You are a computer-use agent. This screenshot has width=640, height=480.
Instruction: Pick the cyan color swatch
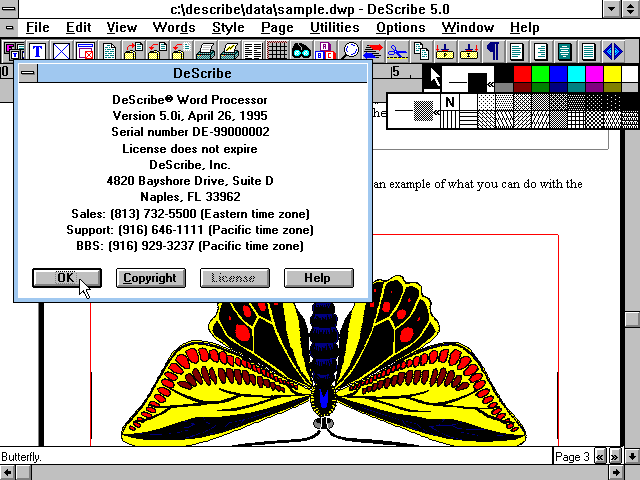pos(576,74)
